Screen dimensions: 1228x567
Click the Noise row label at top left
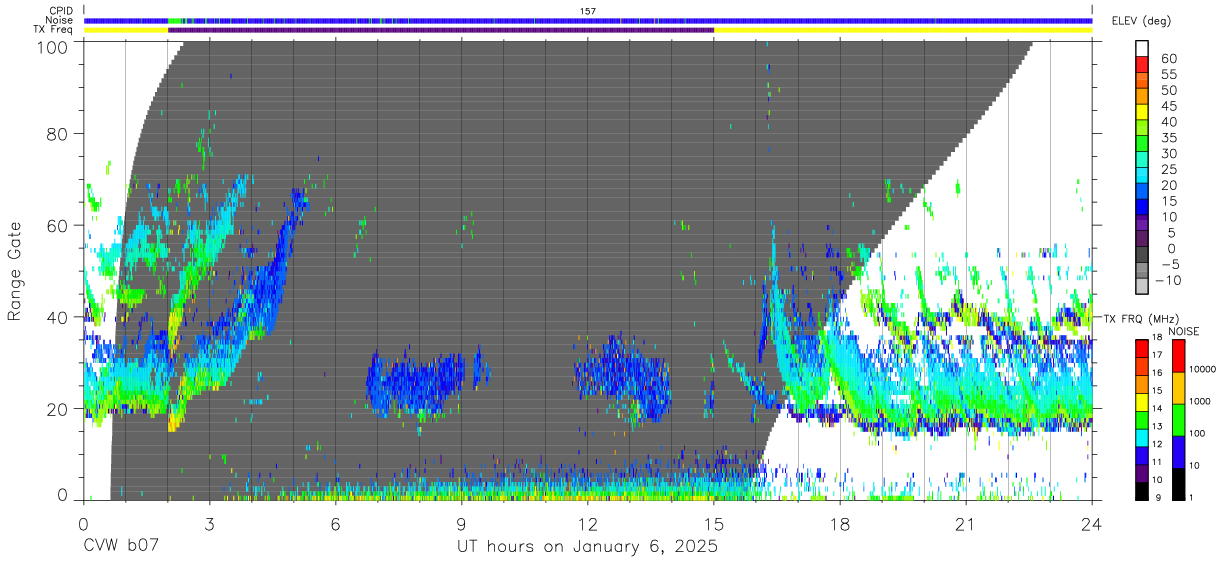pyautogui.click(x=58, y=20)
